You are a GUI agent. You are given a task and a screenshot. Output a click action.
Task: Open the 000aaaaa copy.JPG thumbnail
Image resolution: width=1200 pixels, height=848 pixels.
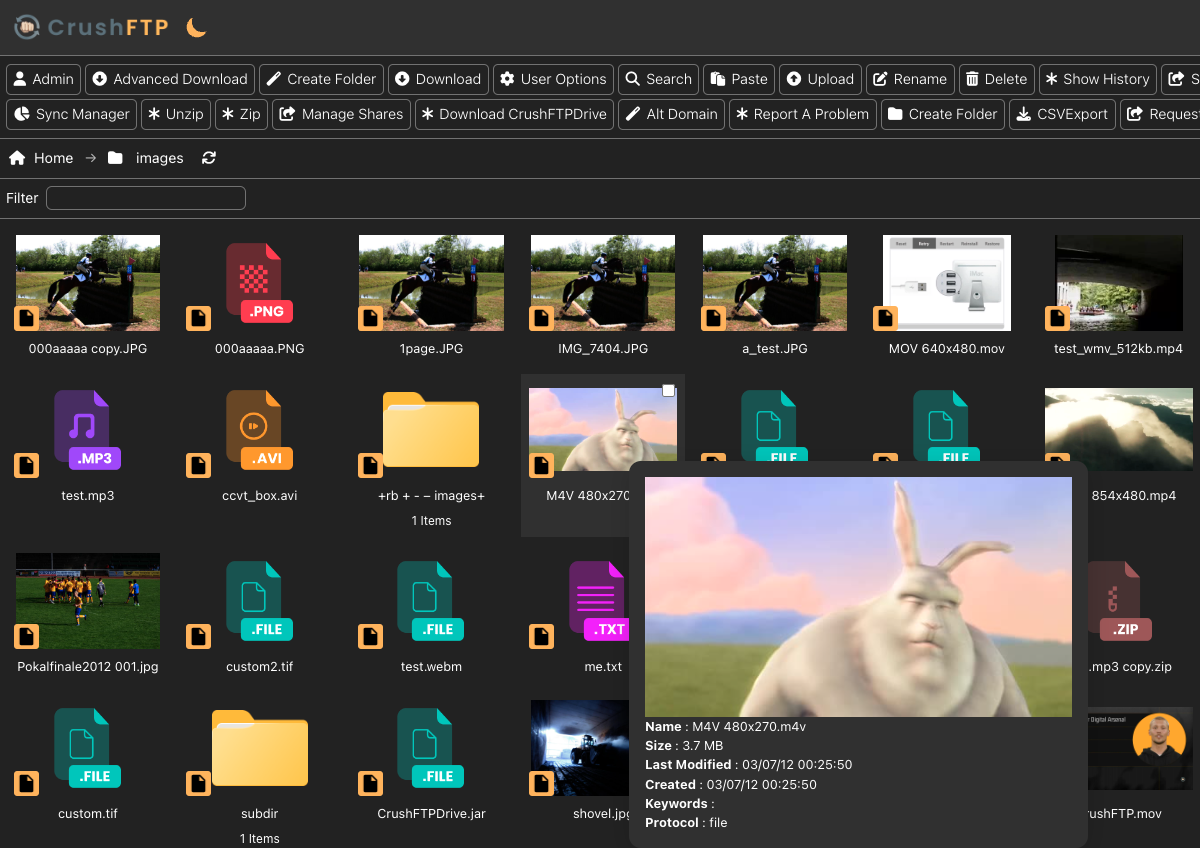coord(88,283)
